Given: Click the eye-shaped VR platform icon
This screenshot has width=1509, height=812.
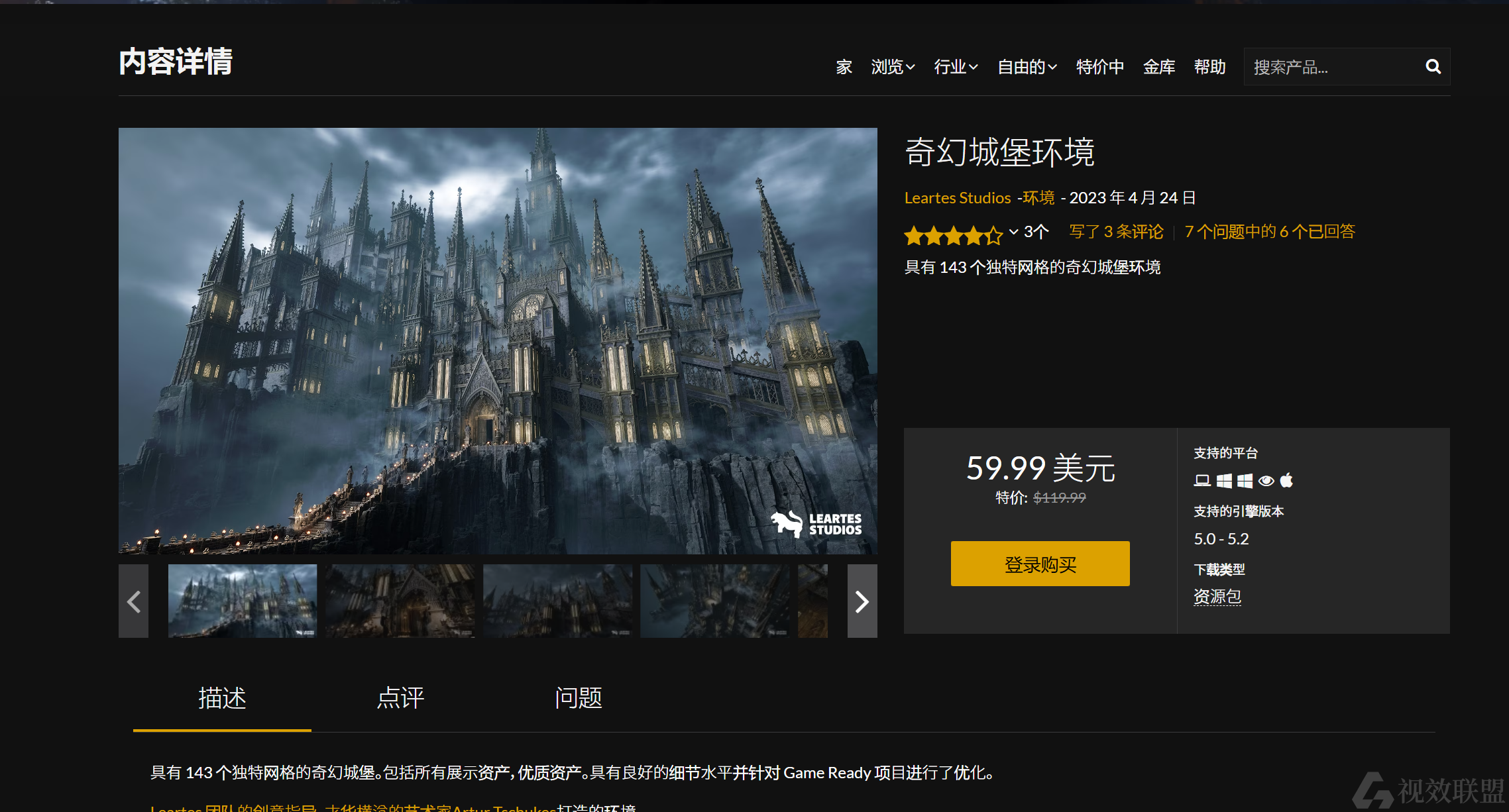Looking at the screenshot, I should tap(1266, 480).
